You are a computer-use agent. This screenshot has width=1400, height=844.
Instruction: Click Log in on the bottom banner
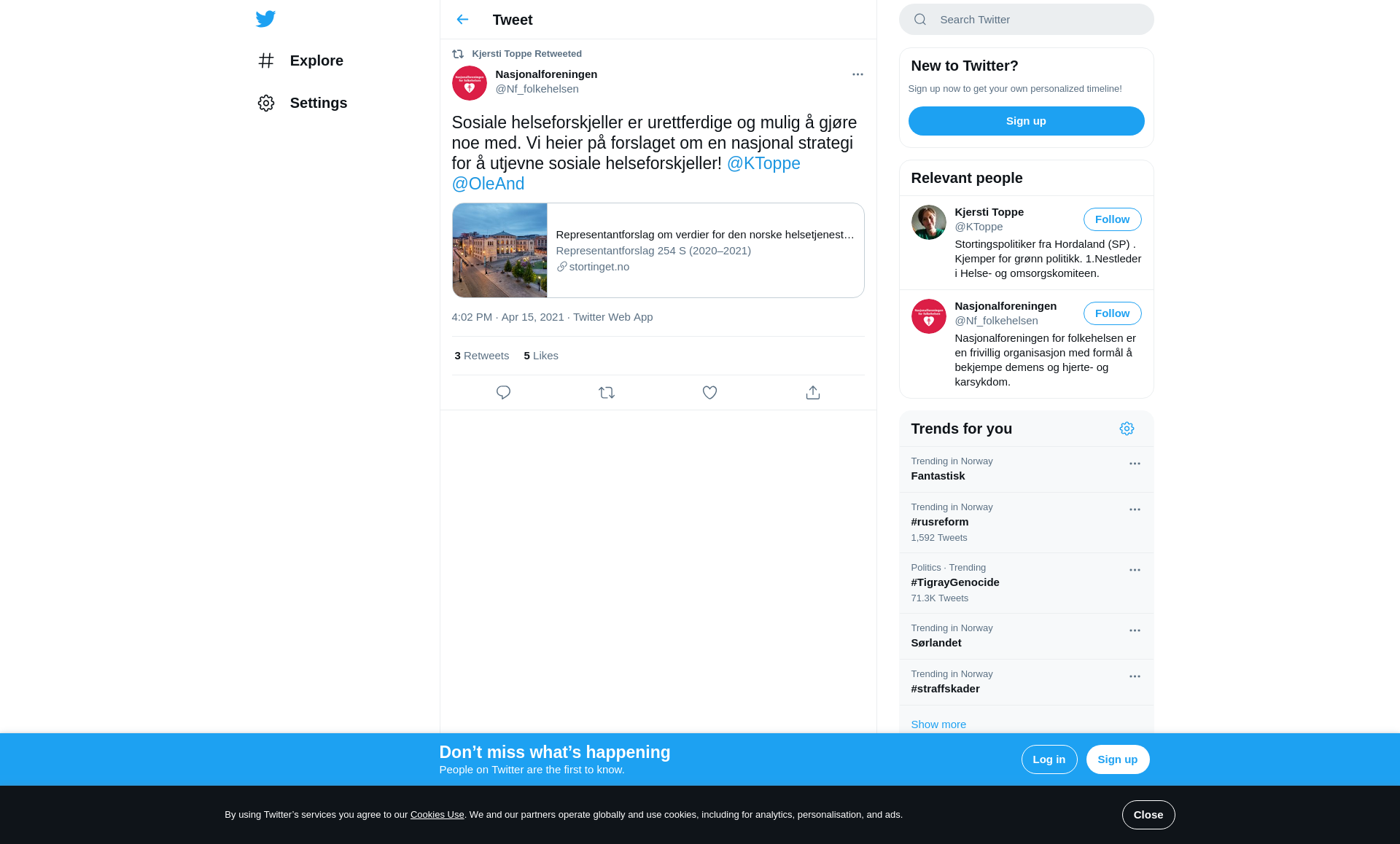tap(1049, 759)
